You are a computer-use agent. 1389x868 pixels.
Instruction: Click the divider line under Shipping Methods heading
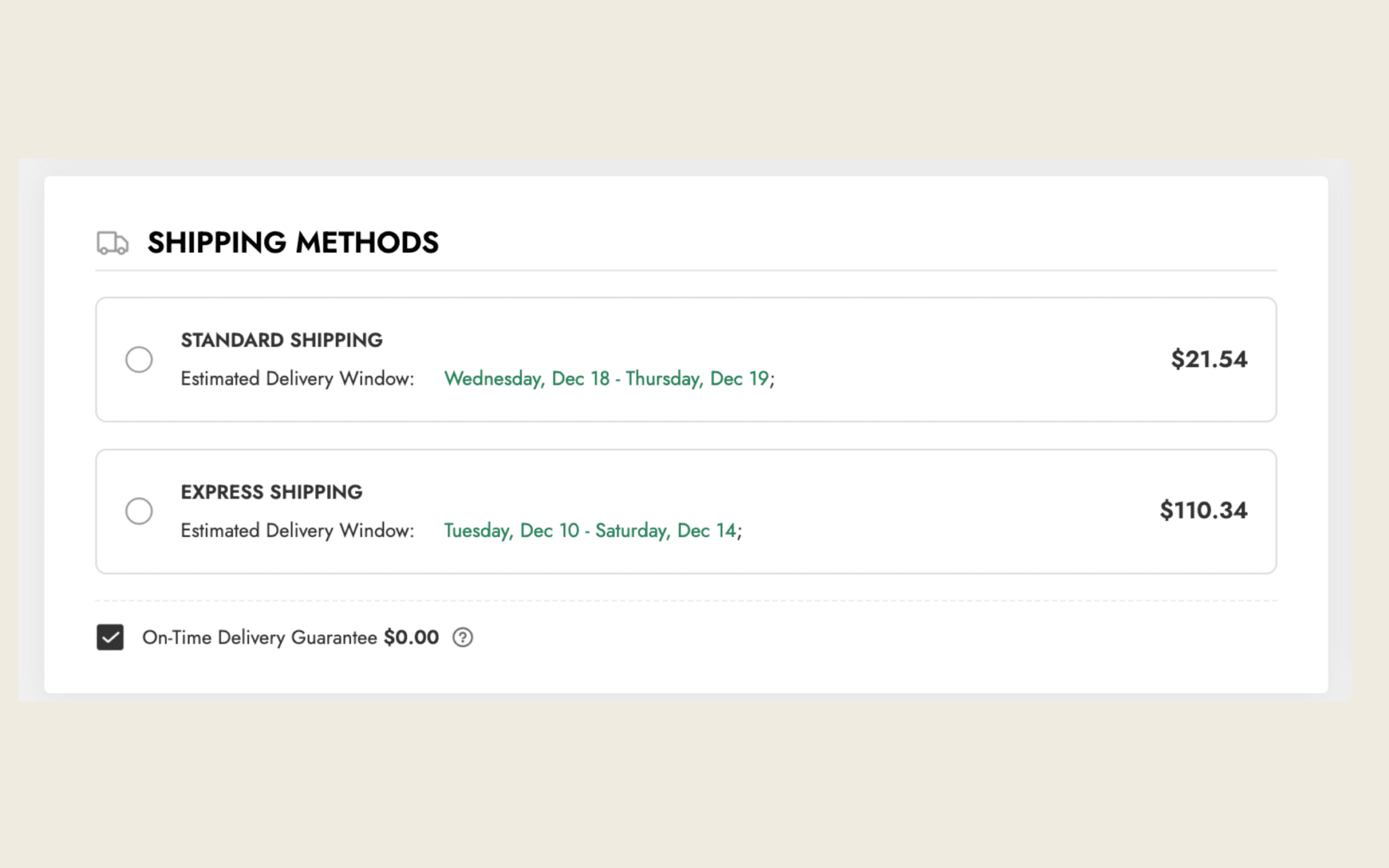point(685,271)
